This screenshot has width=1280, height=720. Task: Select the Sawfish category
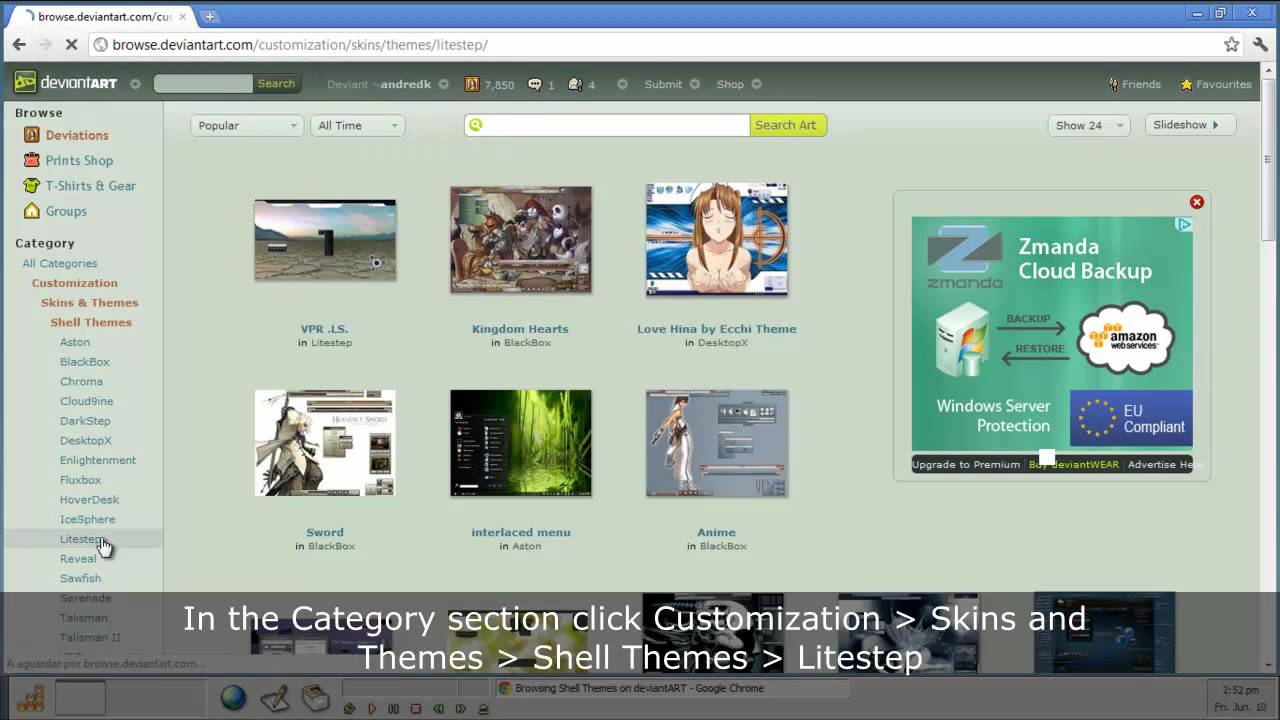point(80,578)
